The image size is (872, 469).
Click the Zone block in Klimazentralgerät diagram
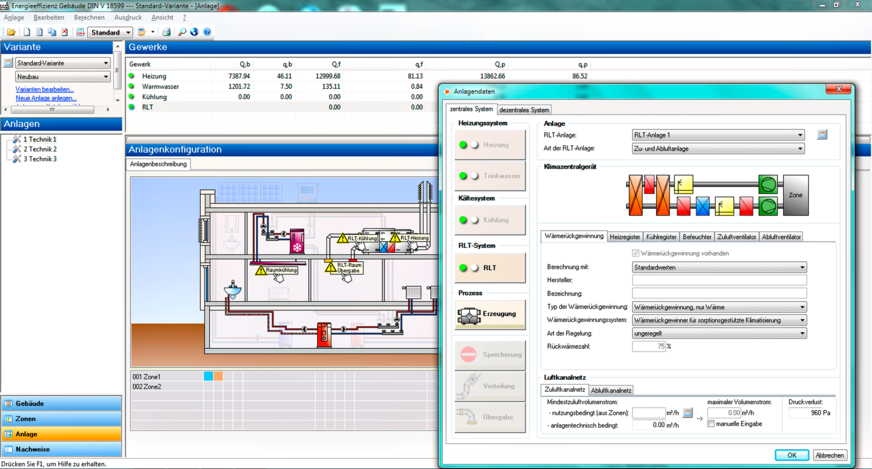(796, 195)
